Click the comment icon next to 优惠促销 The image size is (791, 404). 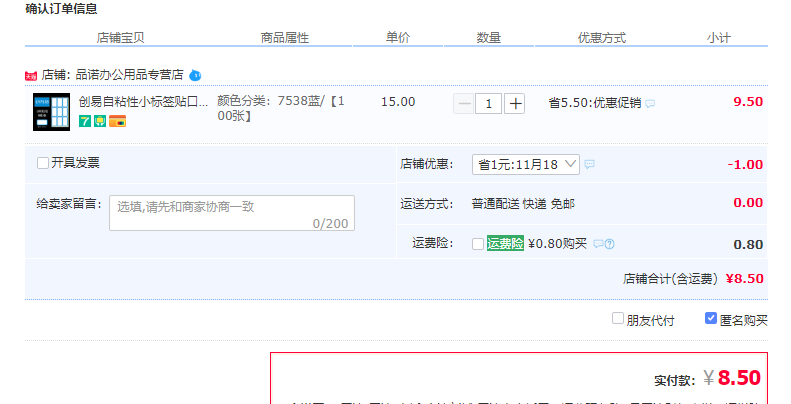(650, 104)
